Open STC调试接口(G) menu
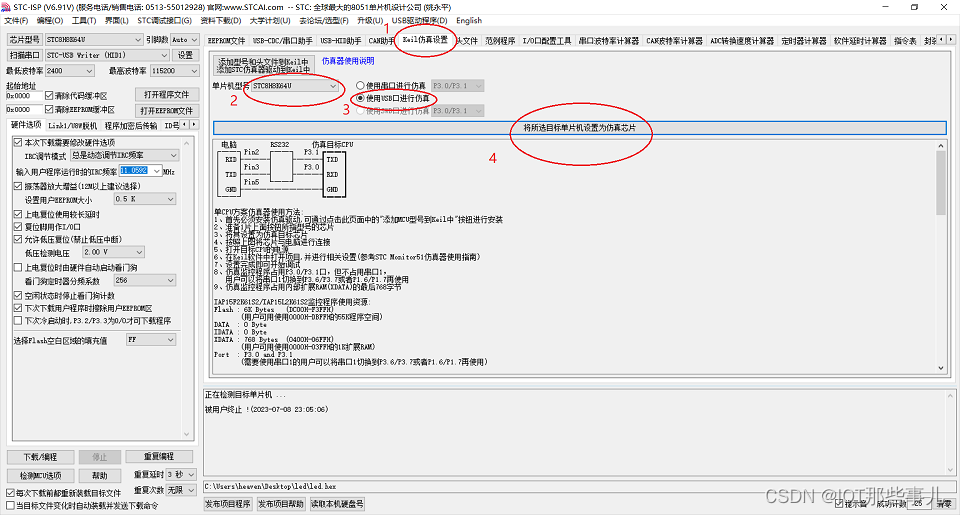The image size is (960, 515). click(x=164, y=20)
